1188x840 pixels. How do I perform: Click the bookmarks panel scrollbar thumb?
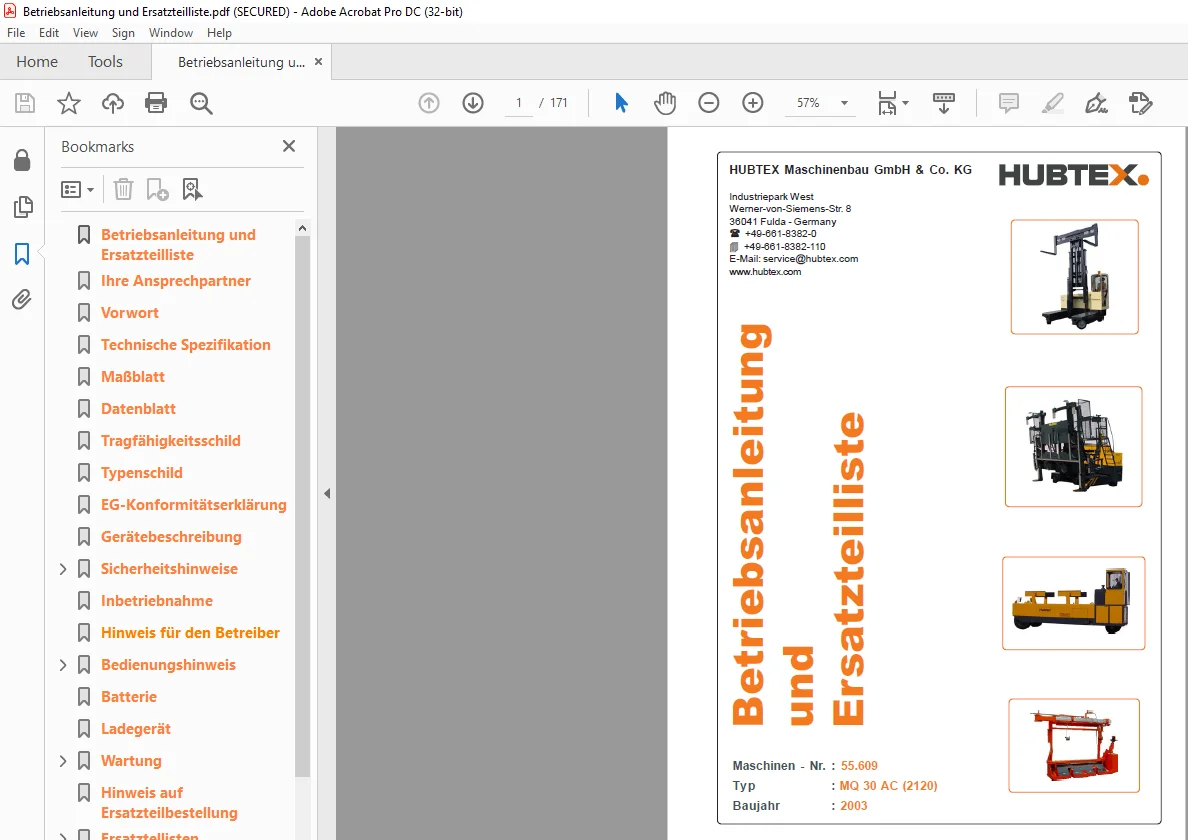point(302,506)
